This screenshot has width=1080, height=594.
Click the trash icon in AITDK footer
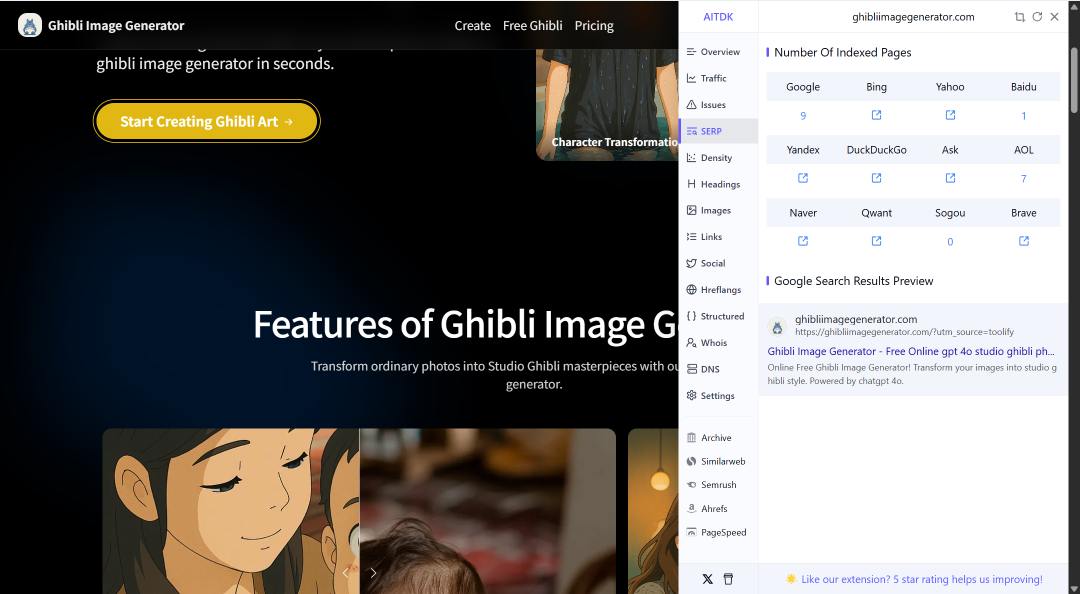[x=729, y=580]
